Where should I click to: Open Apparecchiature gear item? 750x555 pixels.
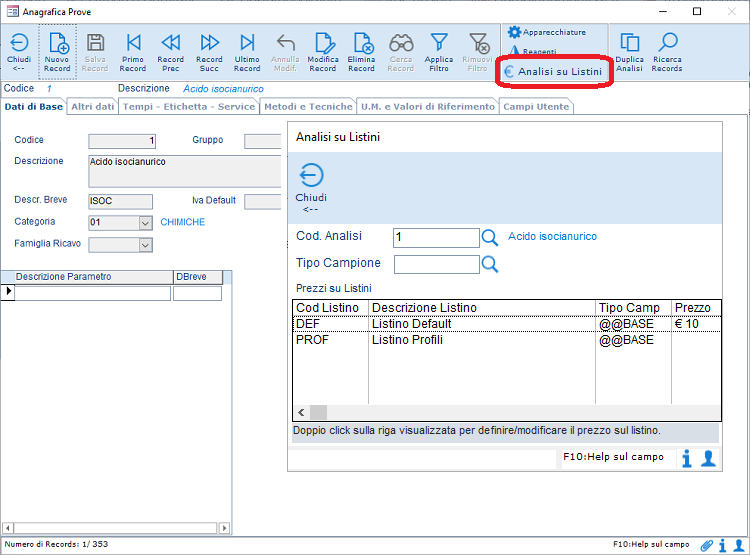pos(547,32)
